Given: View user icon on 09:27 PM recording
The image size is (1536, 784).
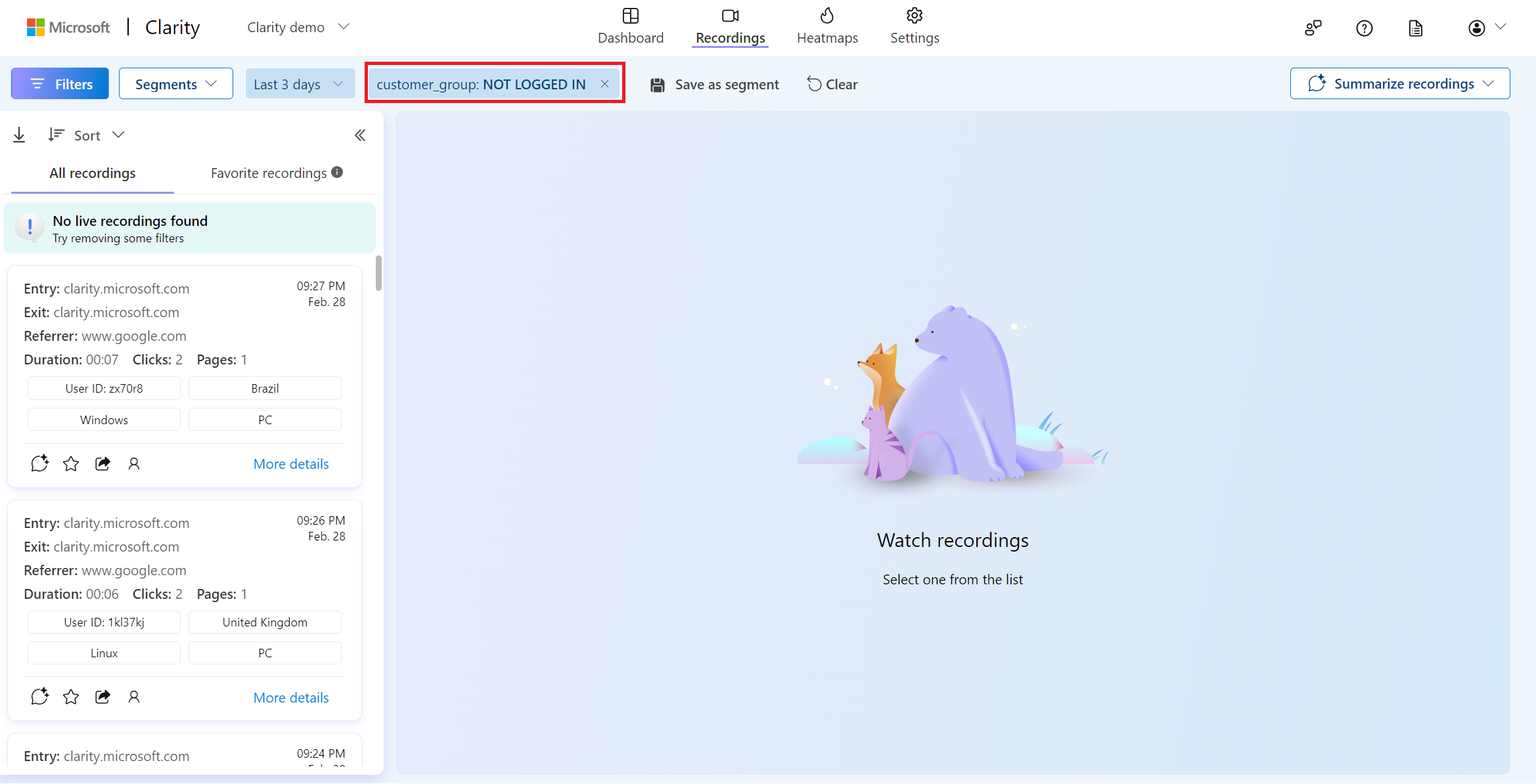Looking at the screenshot, I should [x=134, y=464].
